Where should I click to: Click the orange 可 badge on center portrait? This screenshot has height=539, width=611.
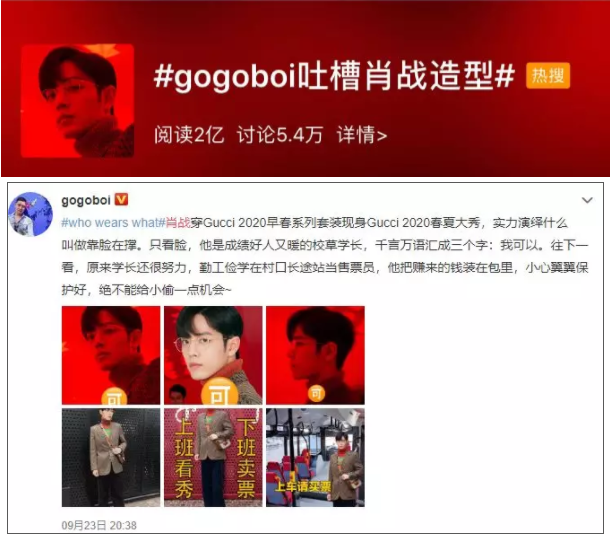coord(219,392)
